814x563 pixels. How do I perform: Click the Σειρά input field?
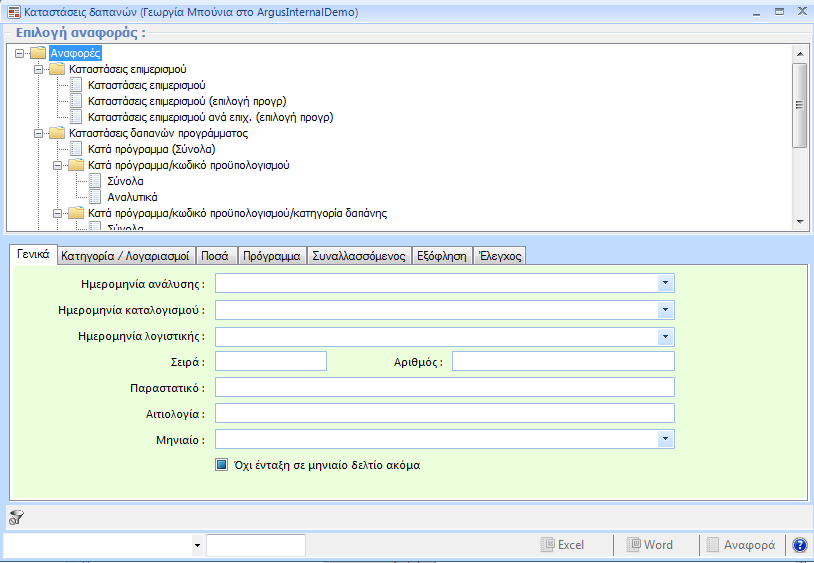pos(271,361)
